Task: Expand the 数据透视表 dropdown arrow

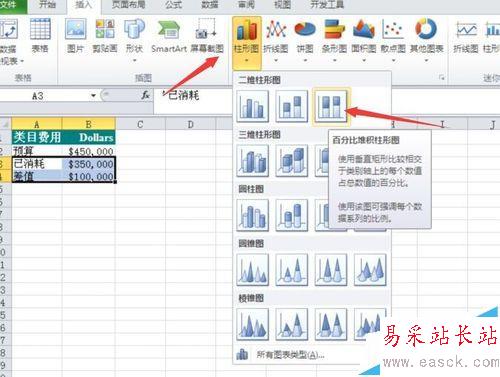Action: coord(22,61)
